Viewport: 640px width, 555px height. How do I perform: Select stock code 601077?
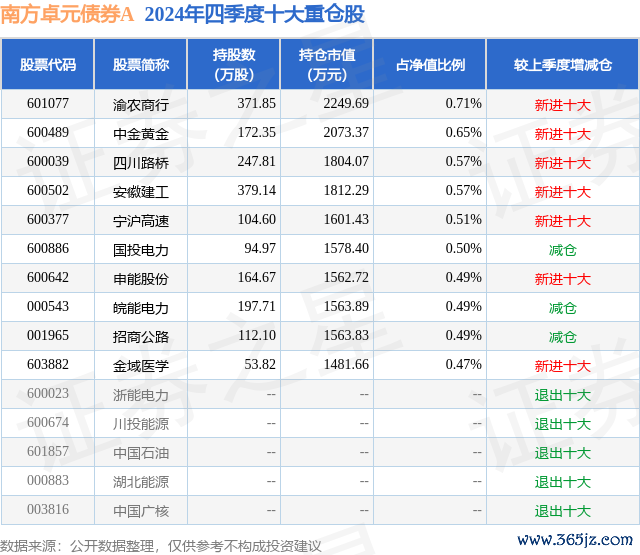tap(48, 104)
